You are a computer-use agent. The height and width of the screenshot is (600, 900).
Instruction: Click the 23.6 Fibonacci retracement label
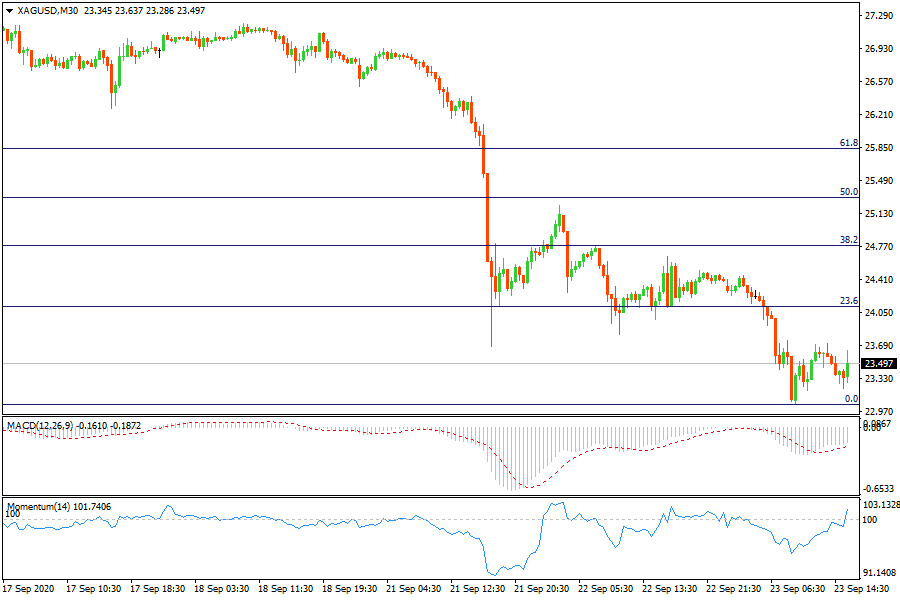click(848, 300)
